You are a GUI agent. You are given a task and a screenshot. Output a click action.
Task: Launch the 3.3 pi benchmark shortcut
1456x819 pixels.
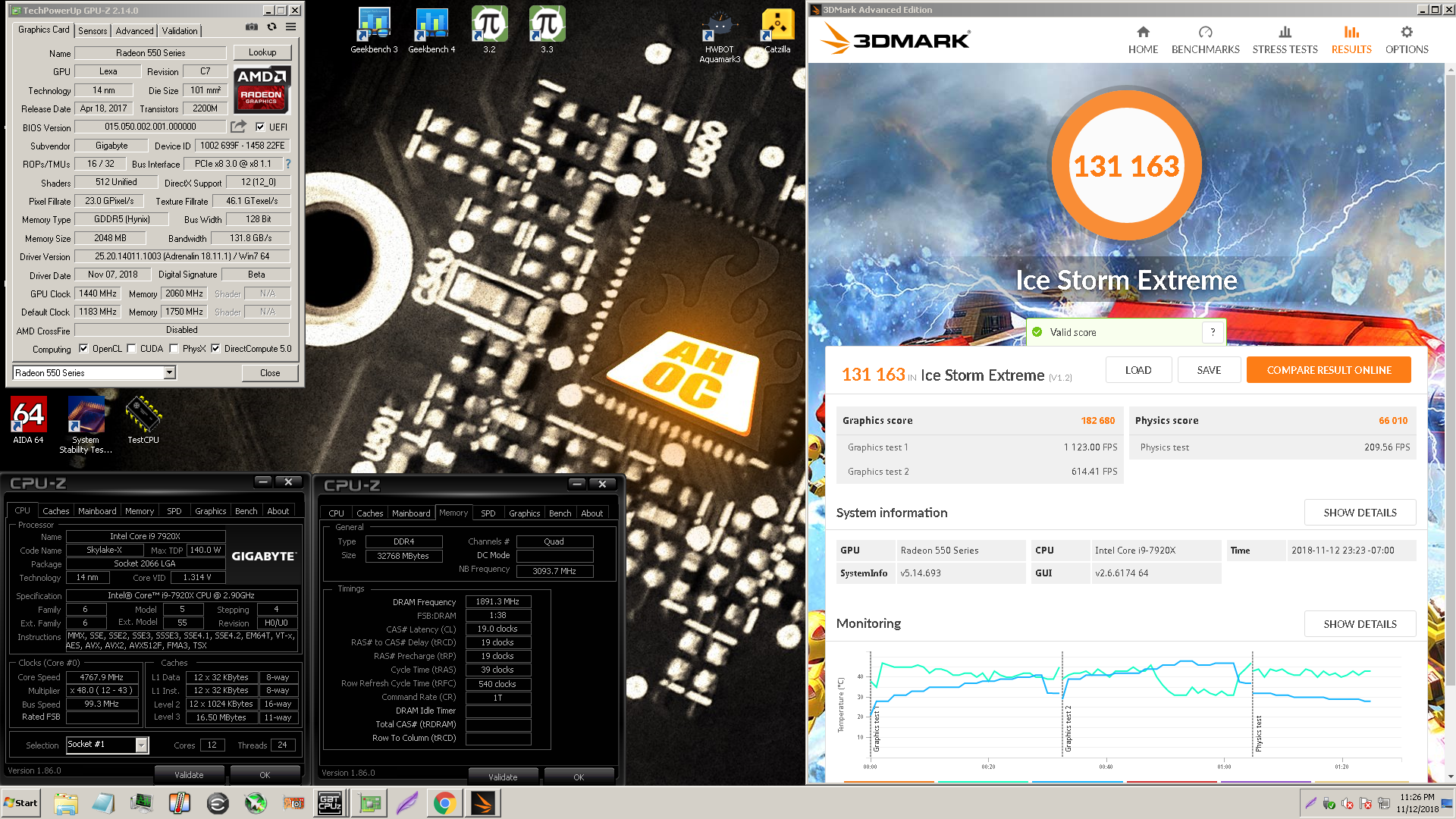tap(547, 30)
